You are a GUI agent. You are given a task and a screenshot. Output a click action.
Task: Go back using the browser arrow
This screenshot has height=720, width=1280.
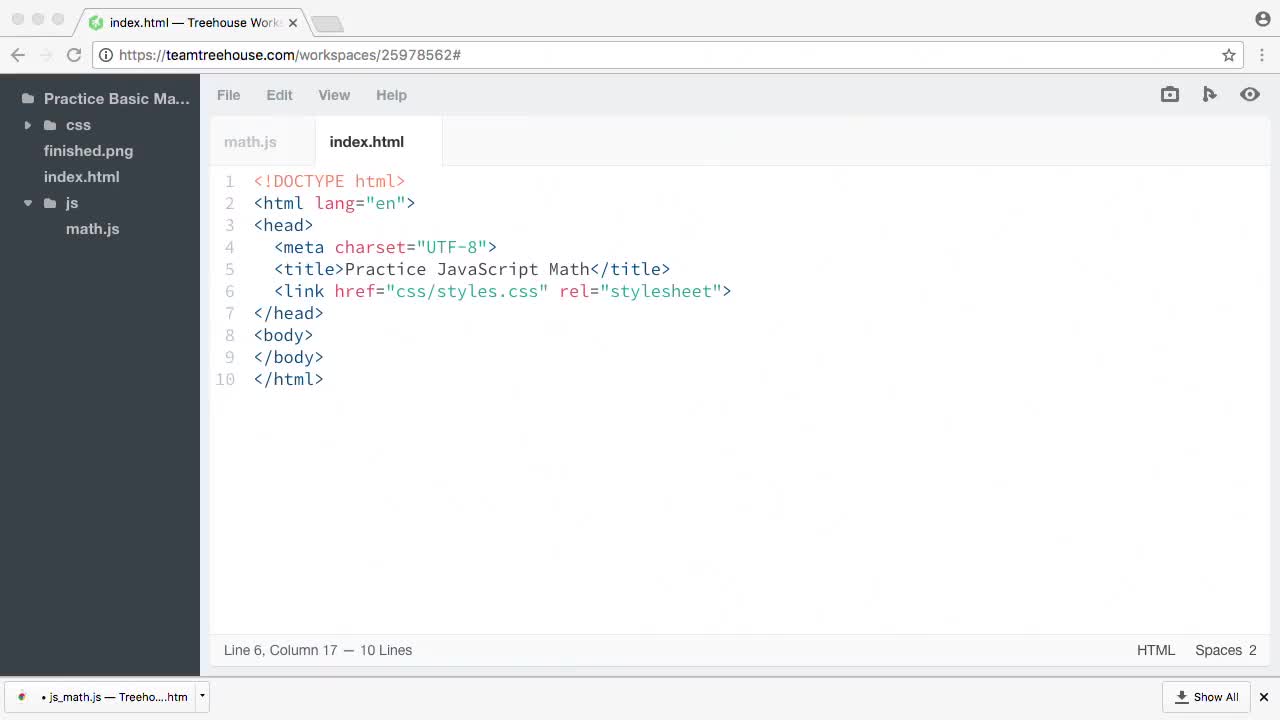pos(18,55)
